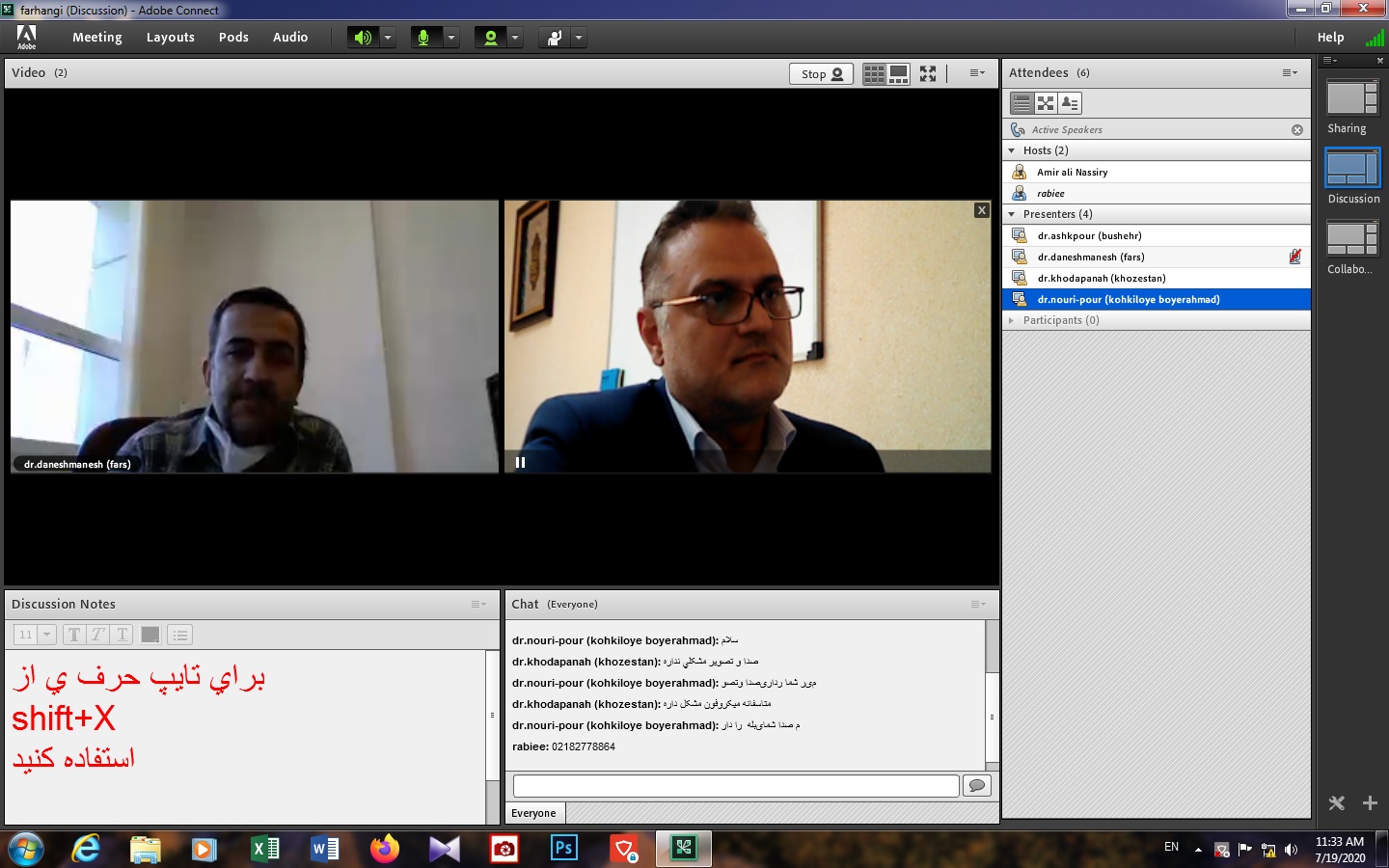Select the Everyone chat tab

[x=533, y=813]
